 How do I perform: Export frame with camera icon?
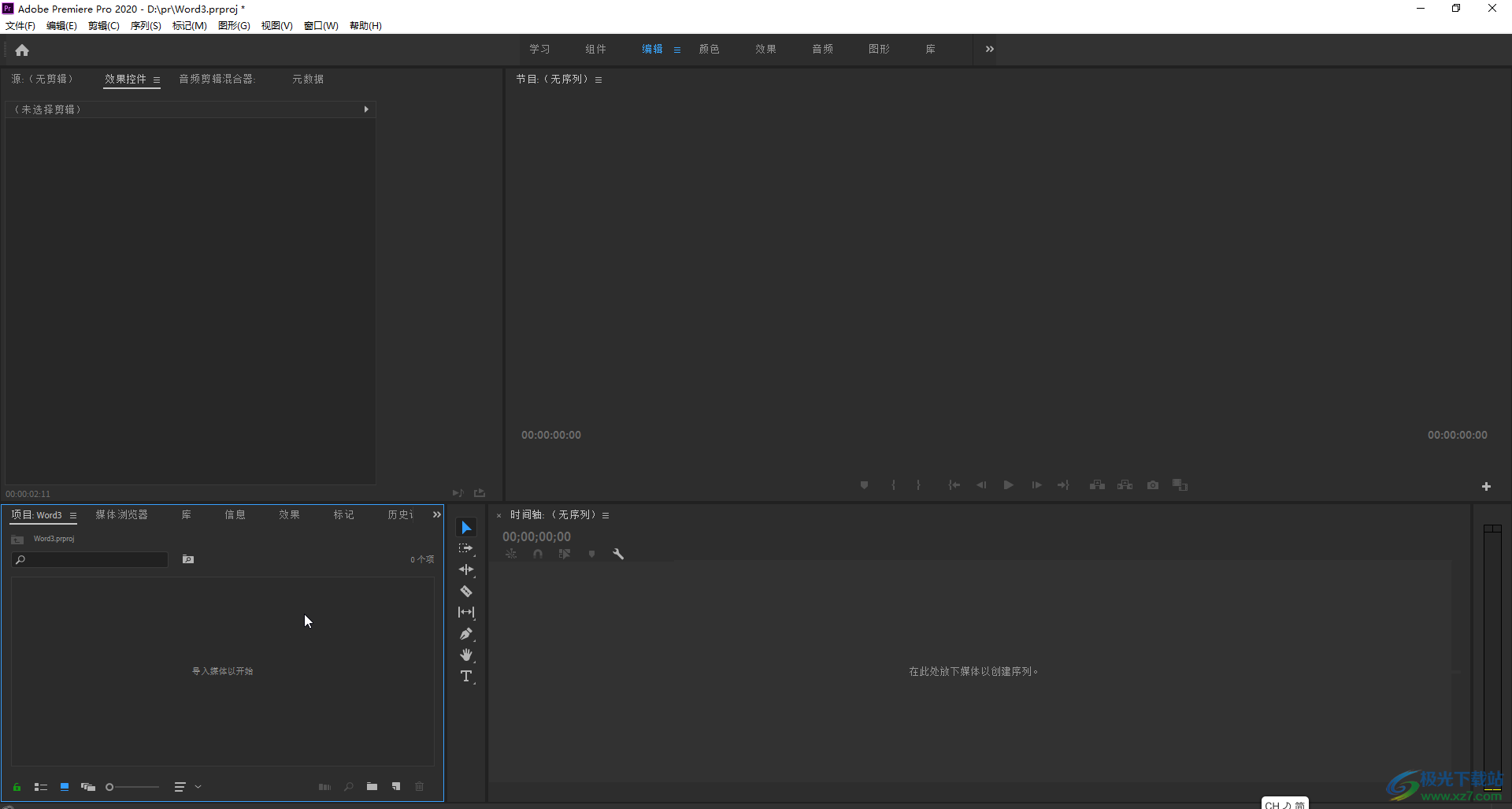tap(1153, 485)
